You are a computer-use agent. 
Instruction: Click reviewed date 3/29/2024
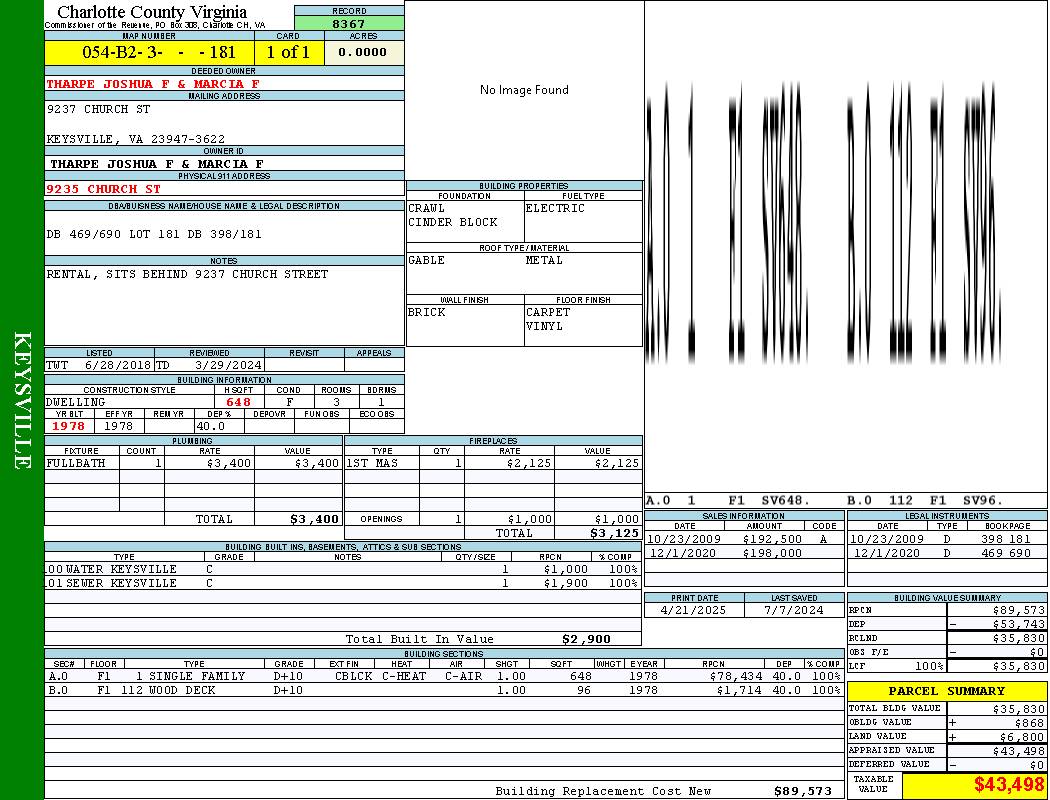click(x=228, y=366)
